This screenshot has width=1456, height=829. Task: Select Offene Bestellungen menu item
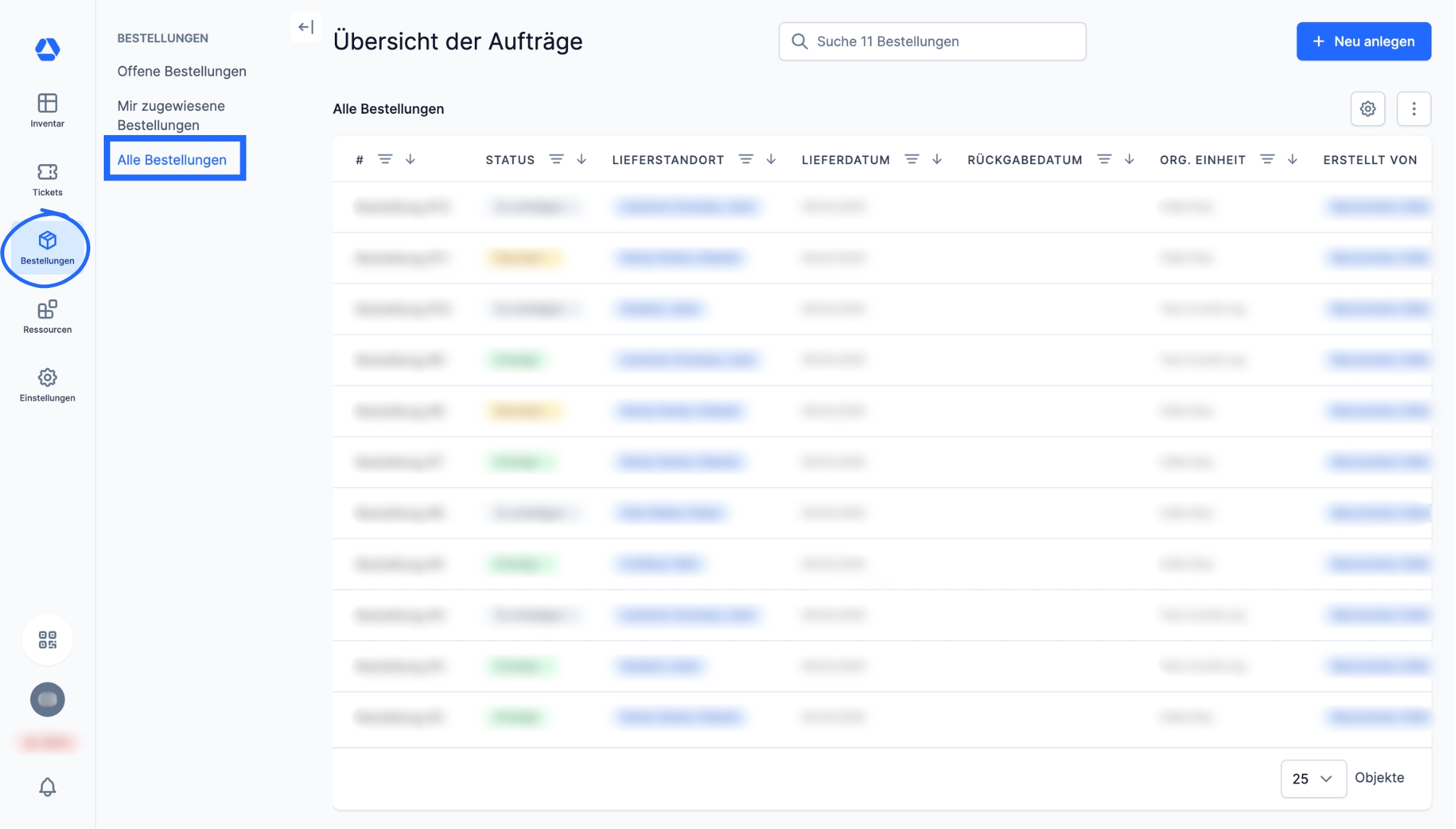tap(181, 71)
